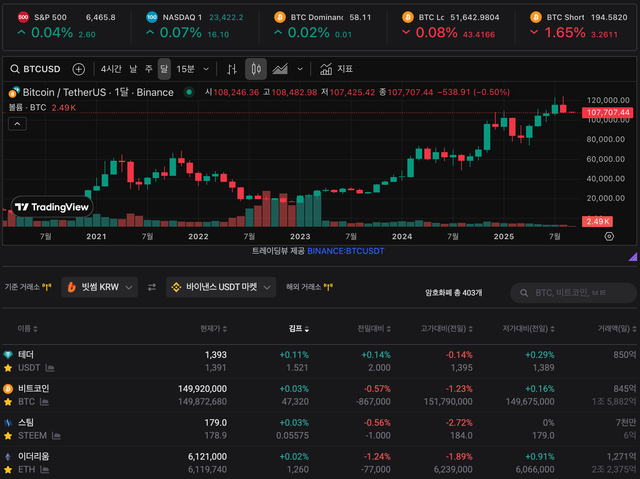
Task: Click the purple resize corner handle
Action: coord(633,257)
